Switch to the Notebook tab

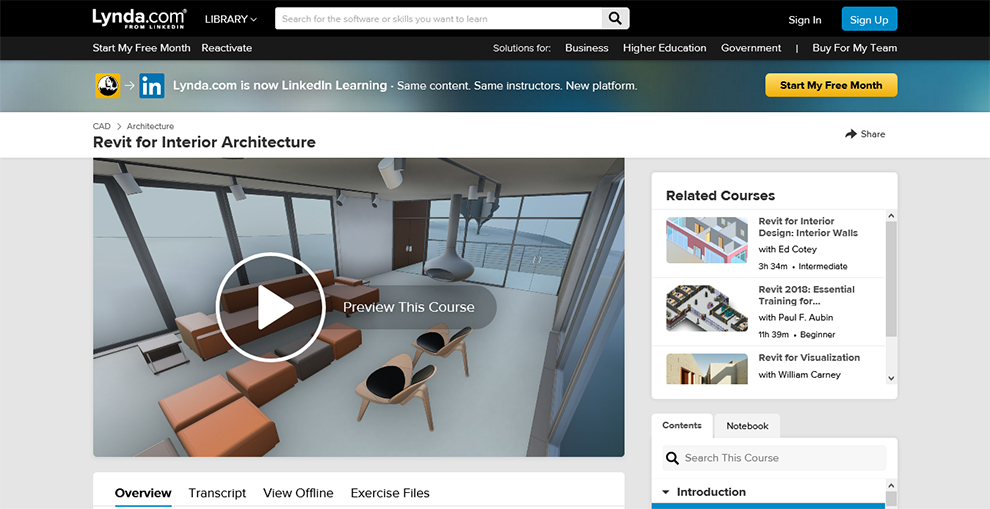(x=747, y=426)
